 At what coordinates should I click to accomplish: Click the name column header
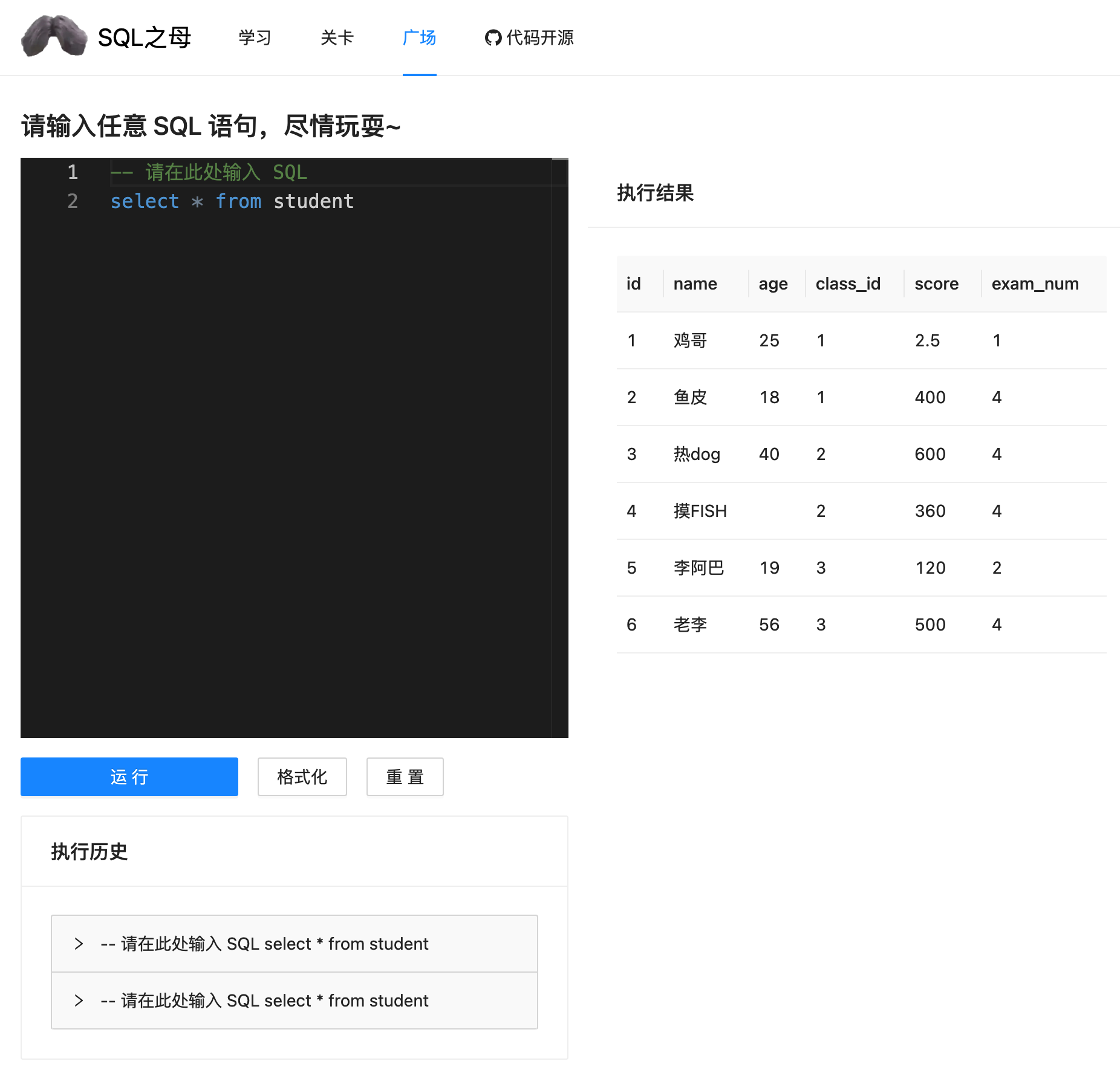point(695,284)
